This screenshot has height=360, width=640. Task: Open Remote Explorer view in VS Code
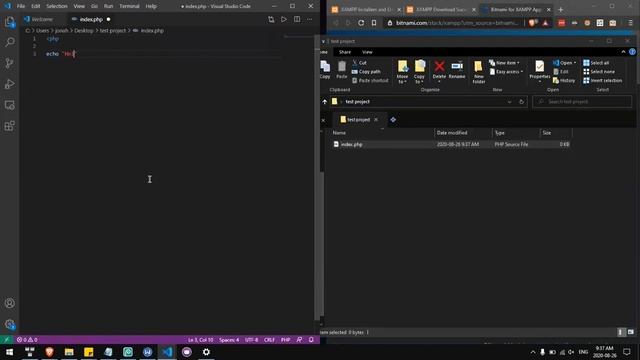coord(10,105)
